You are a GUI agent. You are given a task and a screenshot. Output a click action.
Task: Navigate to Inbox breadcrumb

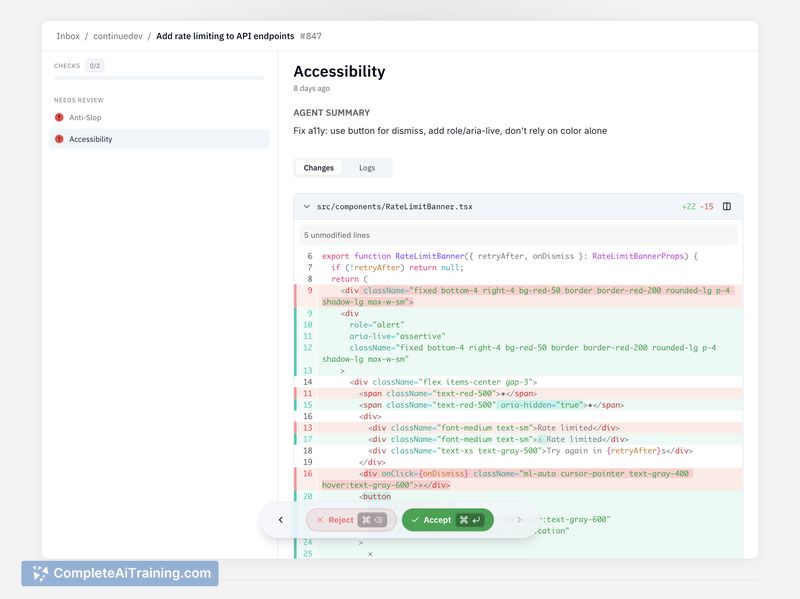(x=68, y=36)
